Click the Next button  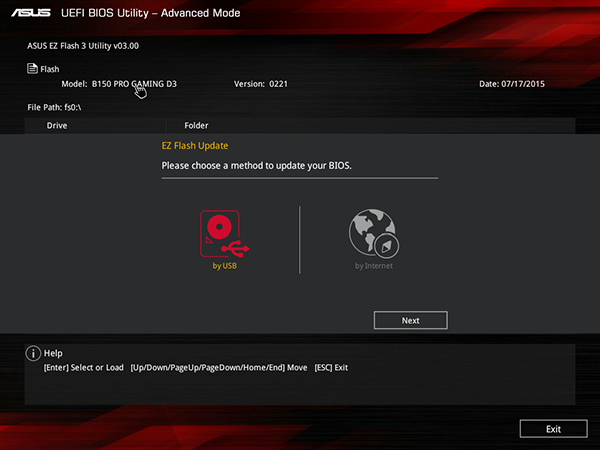pos(411,320)
